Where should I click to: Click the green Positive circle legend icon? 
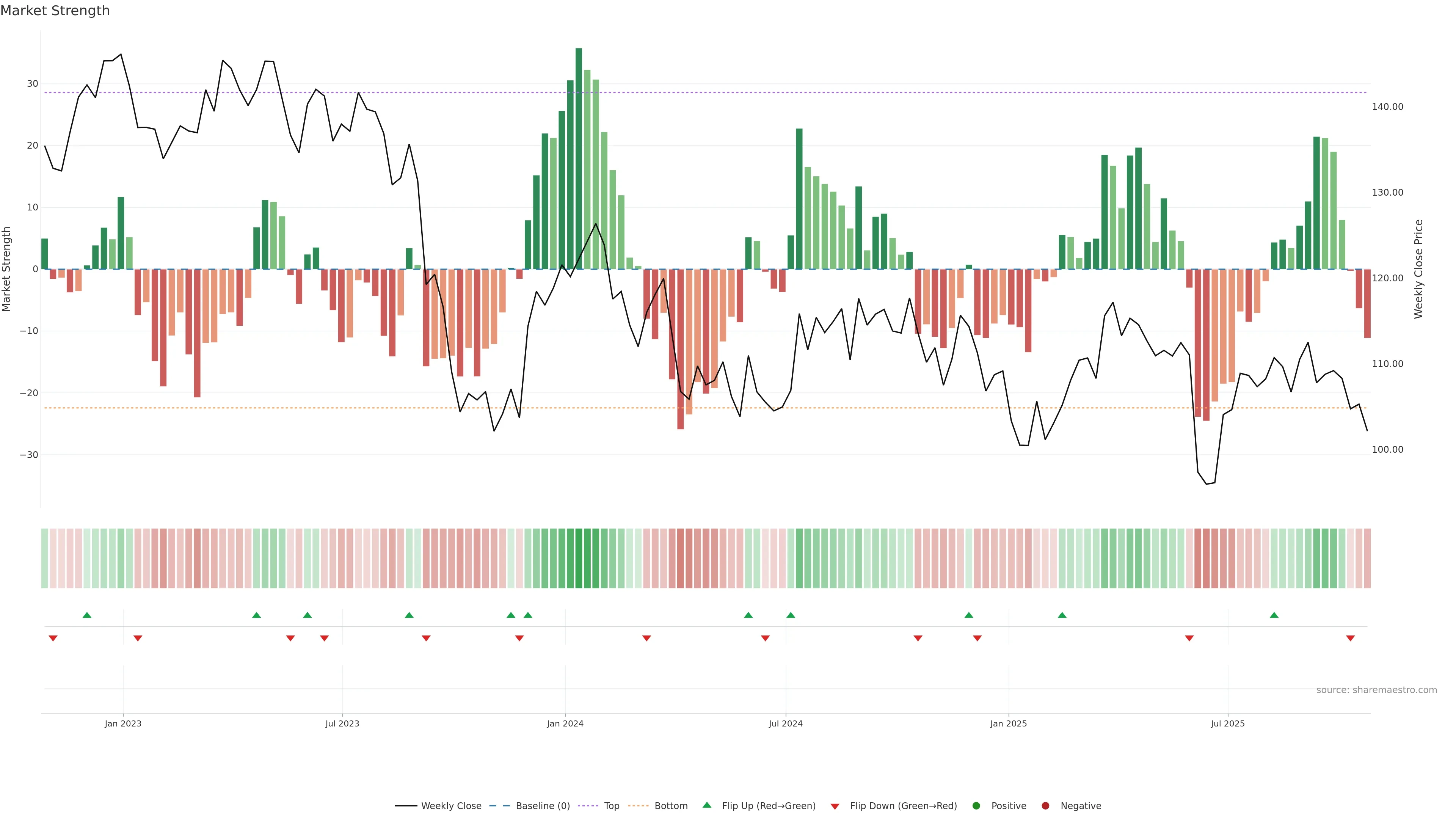click(x=976, y=806)
